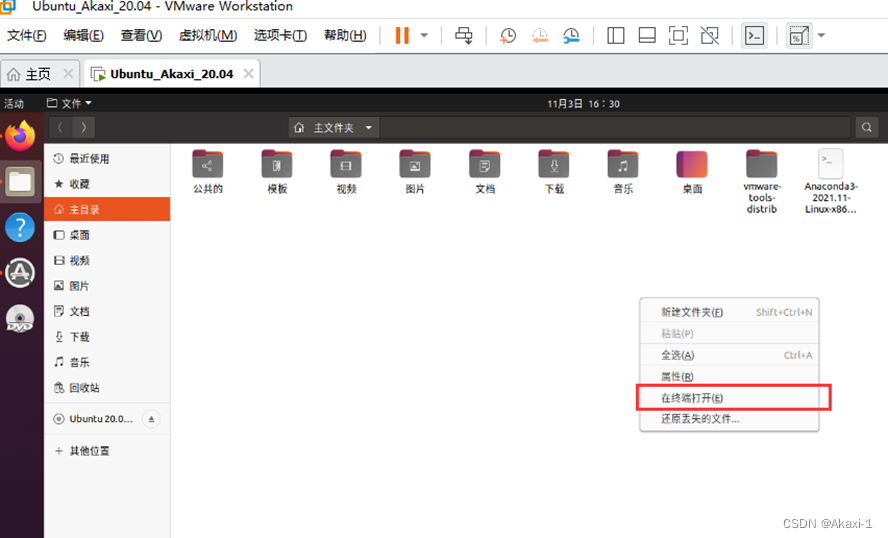Select 视频 in the sidebar
Viewport: 888px width, 538px height.
tap(107, 261)
